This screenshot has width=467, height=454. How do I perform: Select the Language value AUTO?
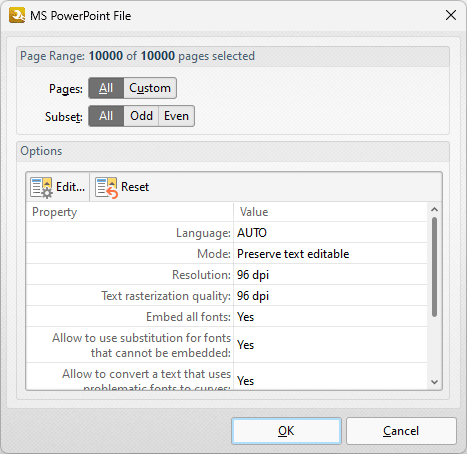point(252,233)
